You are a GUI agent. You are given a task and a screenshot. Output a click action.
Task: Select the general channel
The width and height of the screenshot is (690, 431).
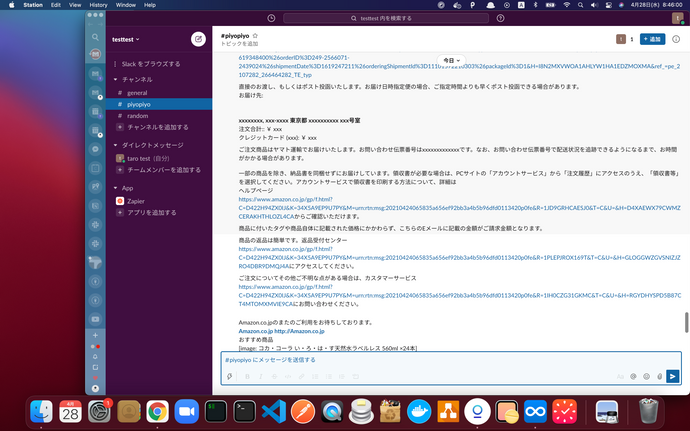coord(159,93)
